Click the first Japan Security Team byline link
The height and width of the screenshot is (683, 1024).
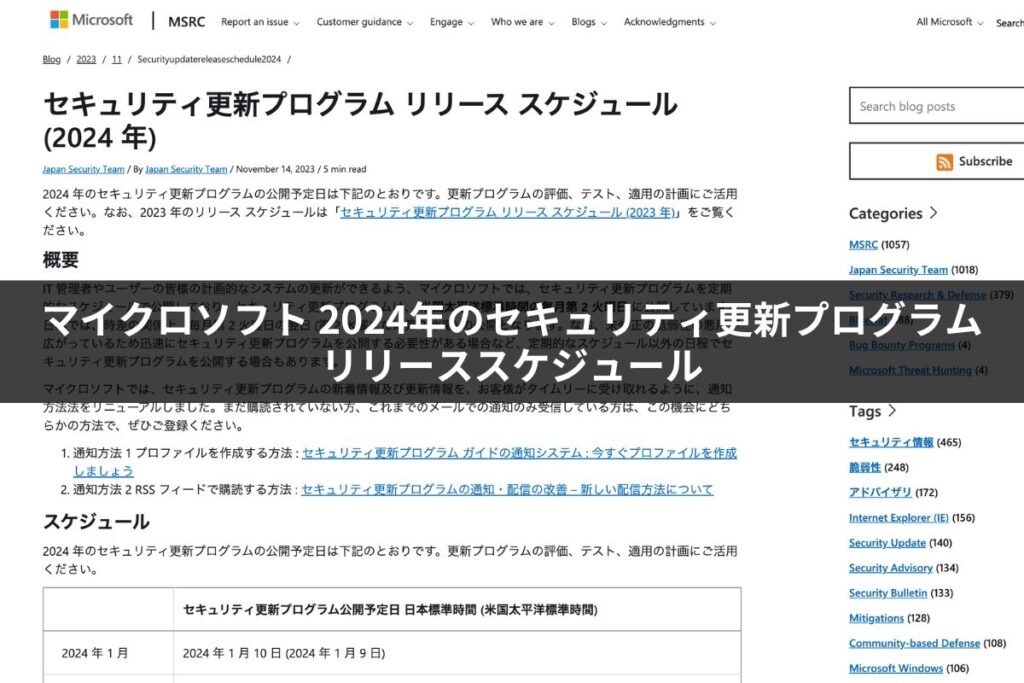tap(84, 169)
